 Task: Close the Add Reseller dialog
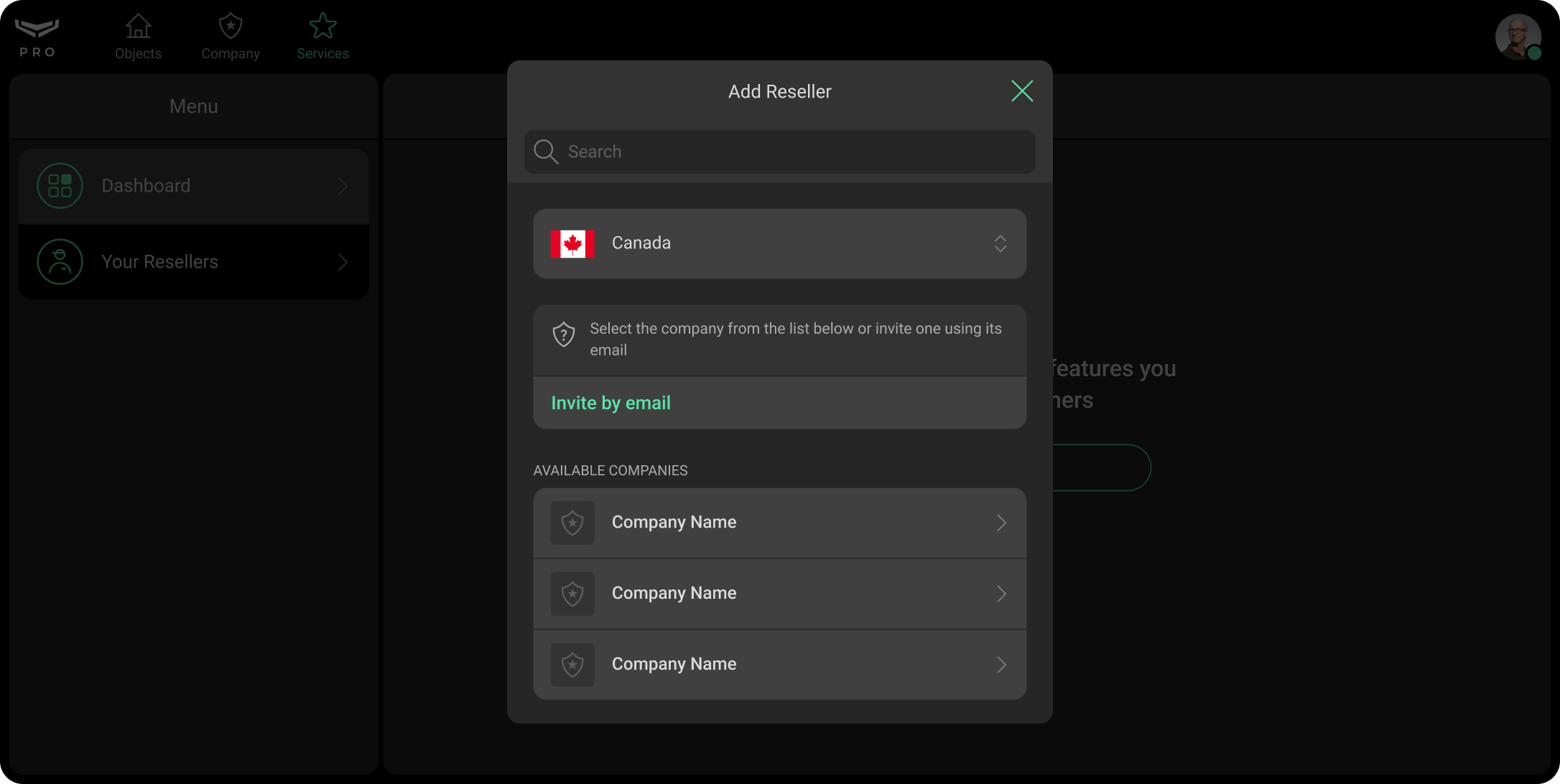click(x=1022, y=91)
